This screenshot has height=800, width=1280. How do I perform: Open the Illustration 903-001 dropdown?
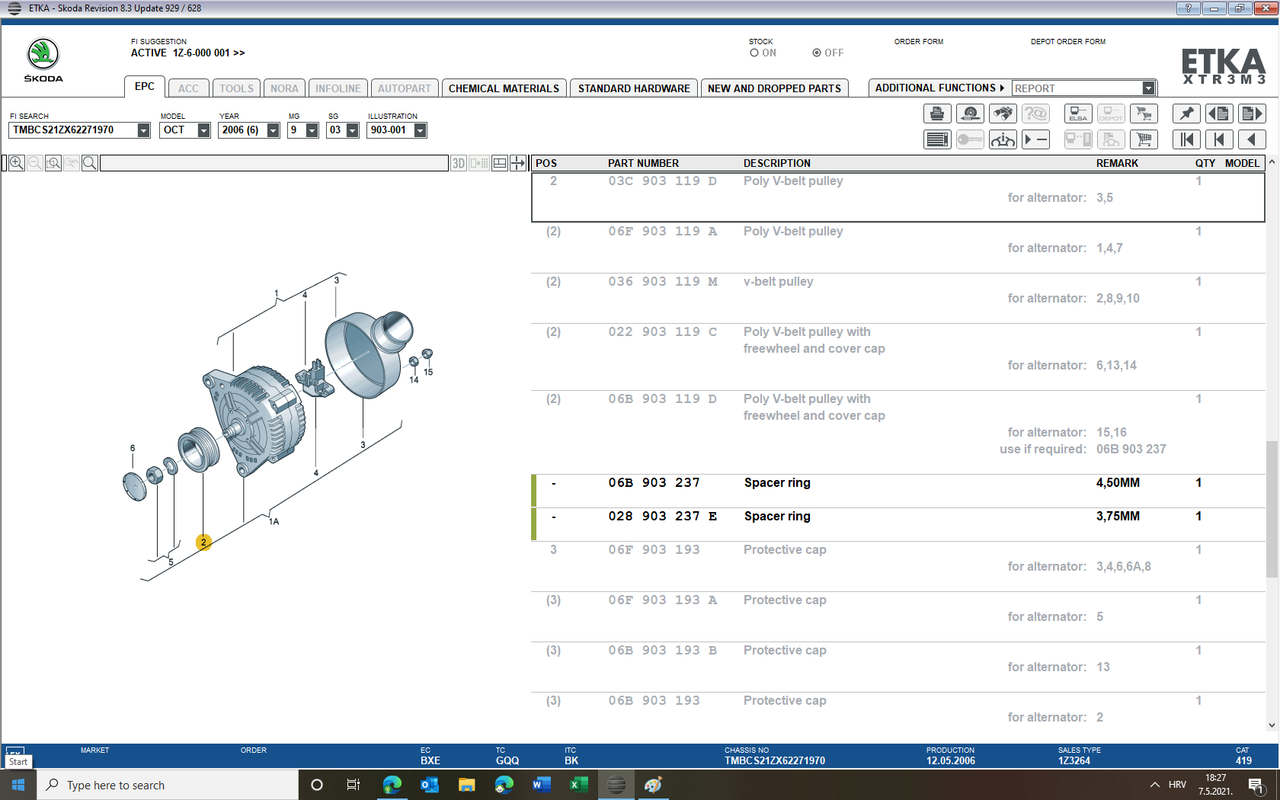[420, 130]
